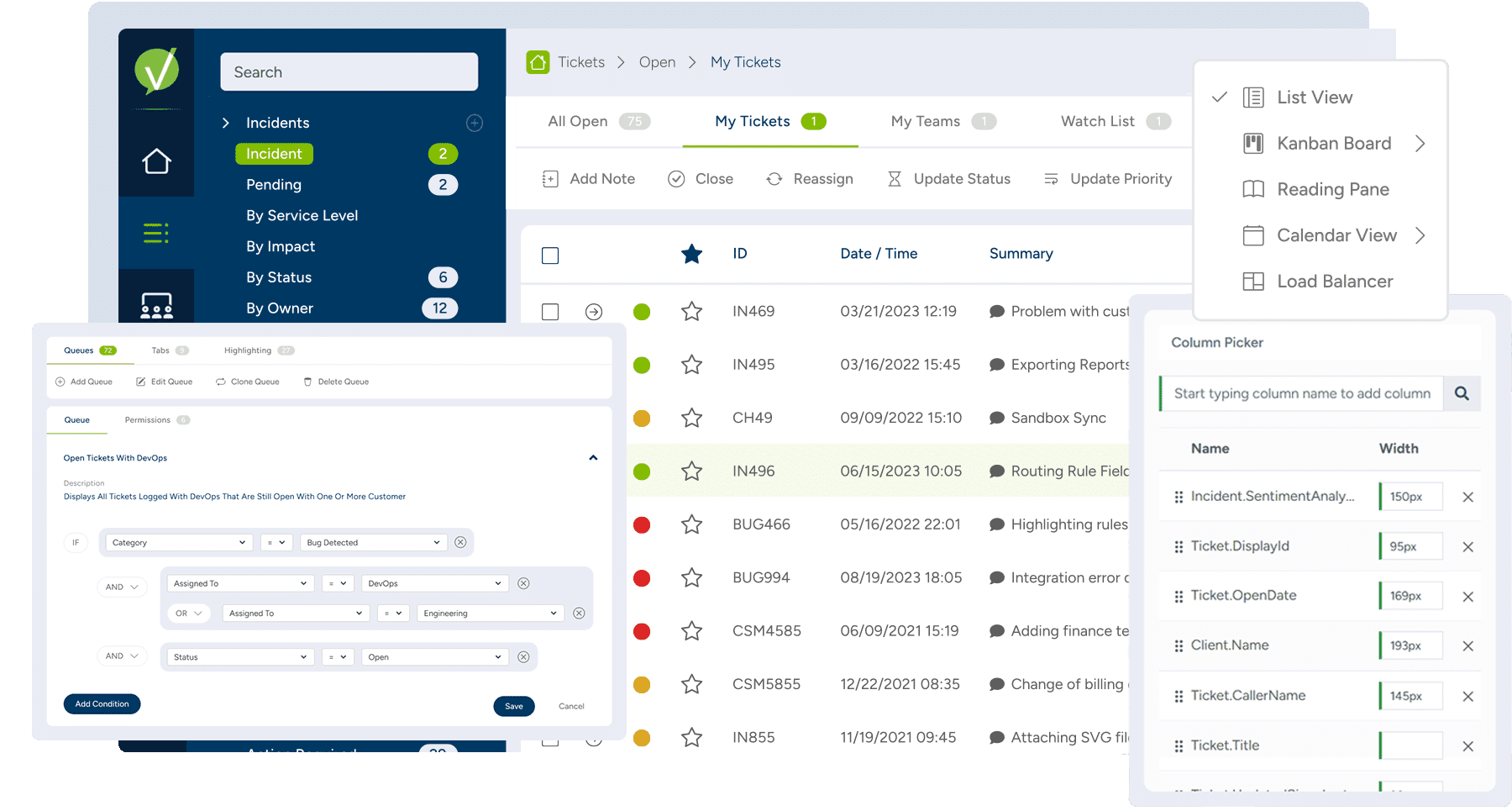Screen dimensions: 1512x811
Task: Star the IN469 ticket
Action: [x=691, y=312]
